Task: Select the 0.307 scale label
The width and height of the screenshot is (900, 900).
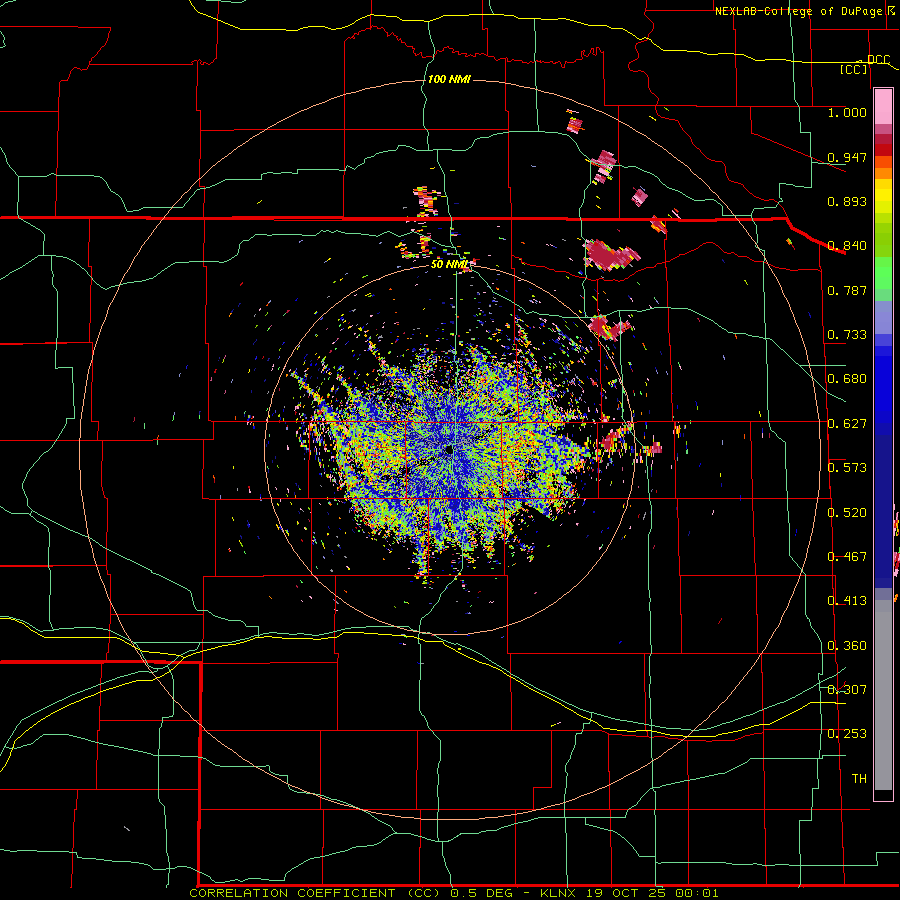Action: [x=847, y=690]
